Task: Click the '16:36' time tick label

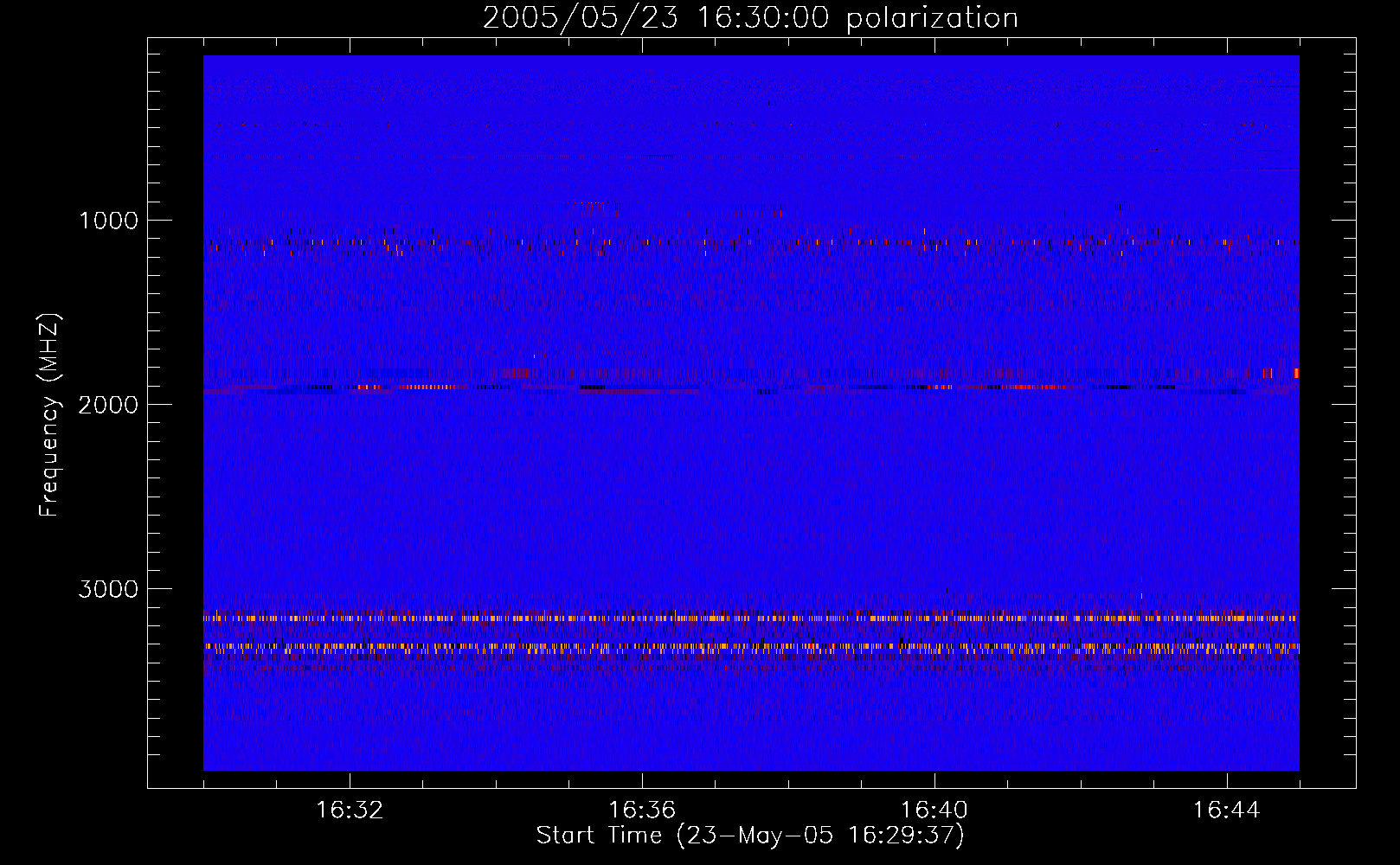Action: pos(642,811)
